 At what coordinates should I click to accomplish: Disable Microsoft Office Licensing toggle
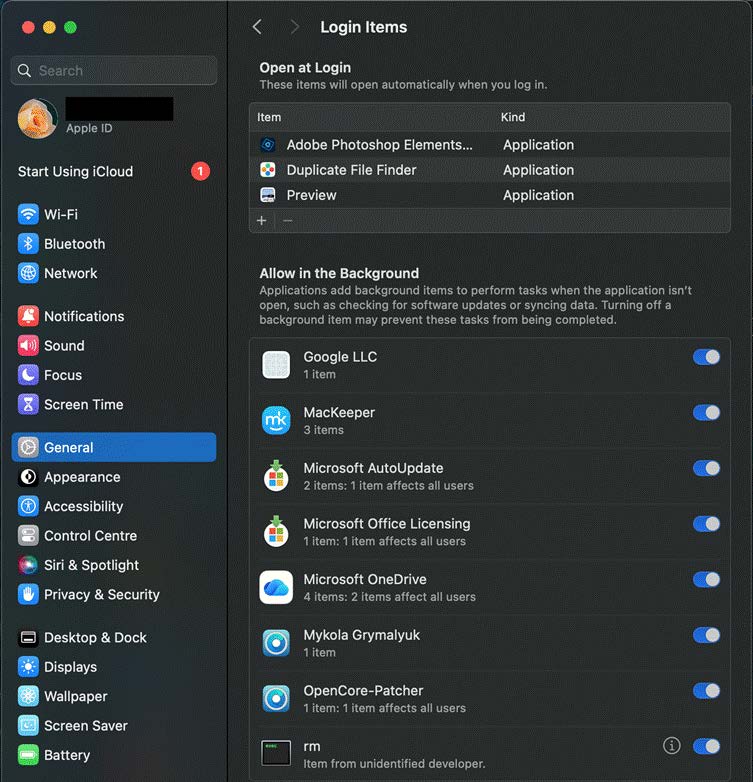click(x=706, y=524)
